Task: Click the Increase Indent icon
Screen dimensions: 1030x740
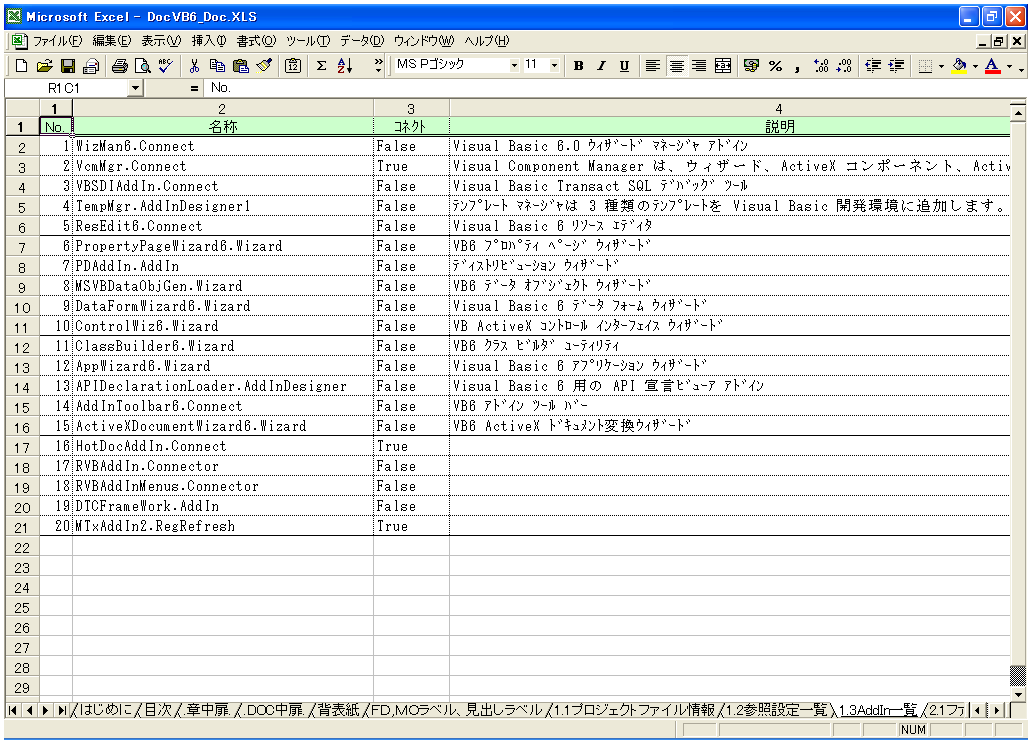Action: click(x=896, y=66)
